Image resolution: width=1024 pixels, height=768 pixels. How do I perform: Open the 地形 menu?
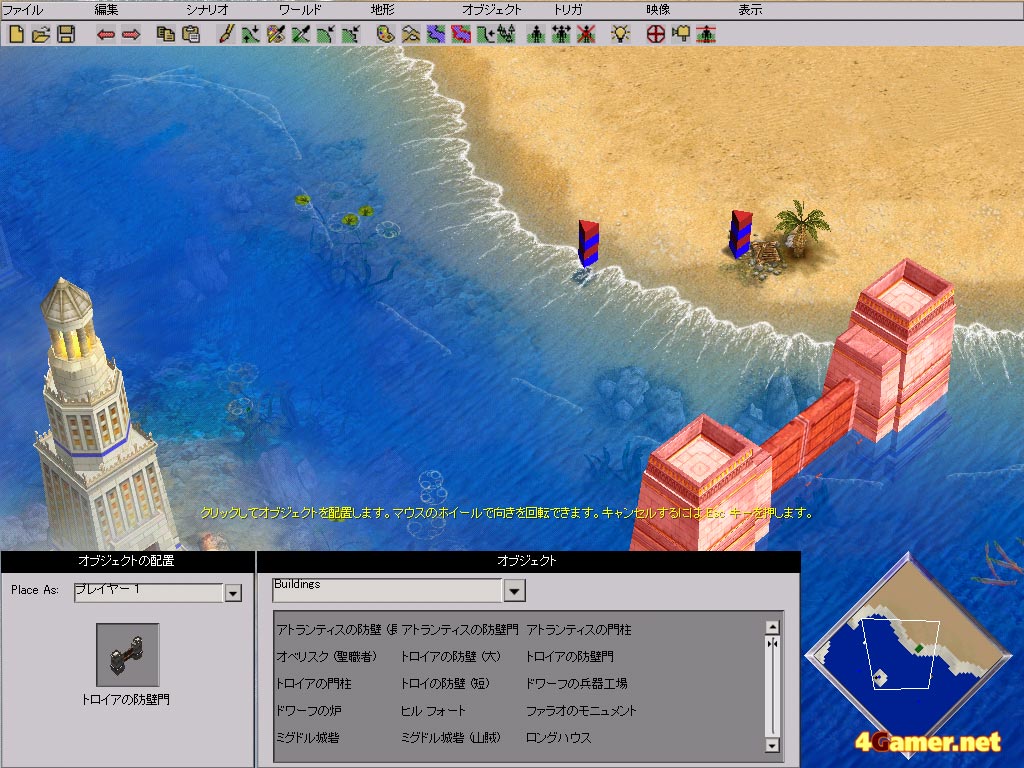[383, 10]
